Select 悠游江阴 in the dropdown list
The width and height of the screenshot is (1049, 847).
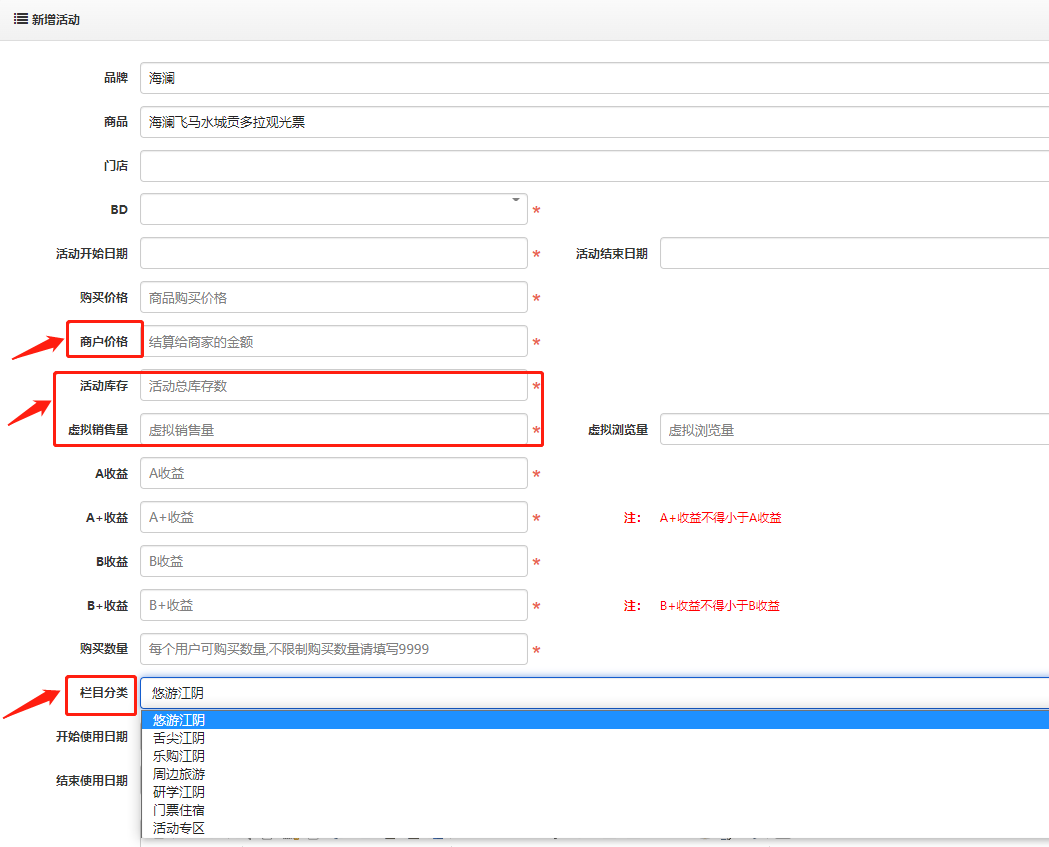[x=179, y=720]
